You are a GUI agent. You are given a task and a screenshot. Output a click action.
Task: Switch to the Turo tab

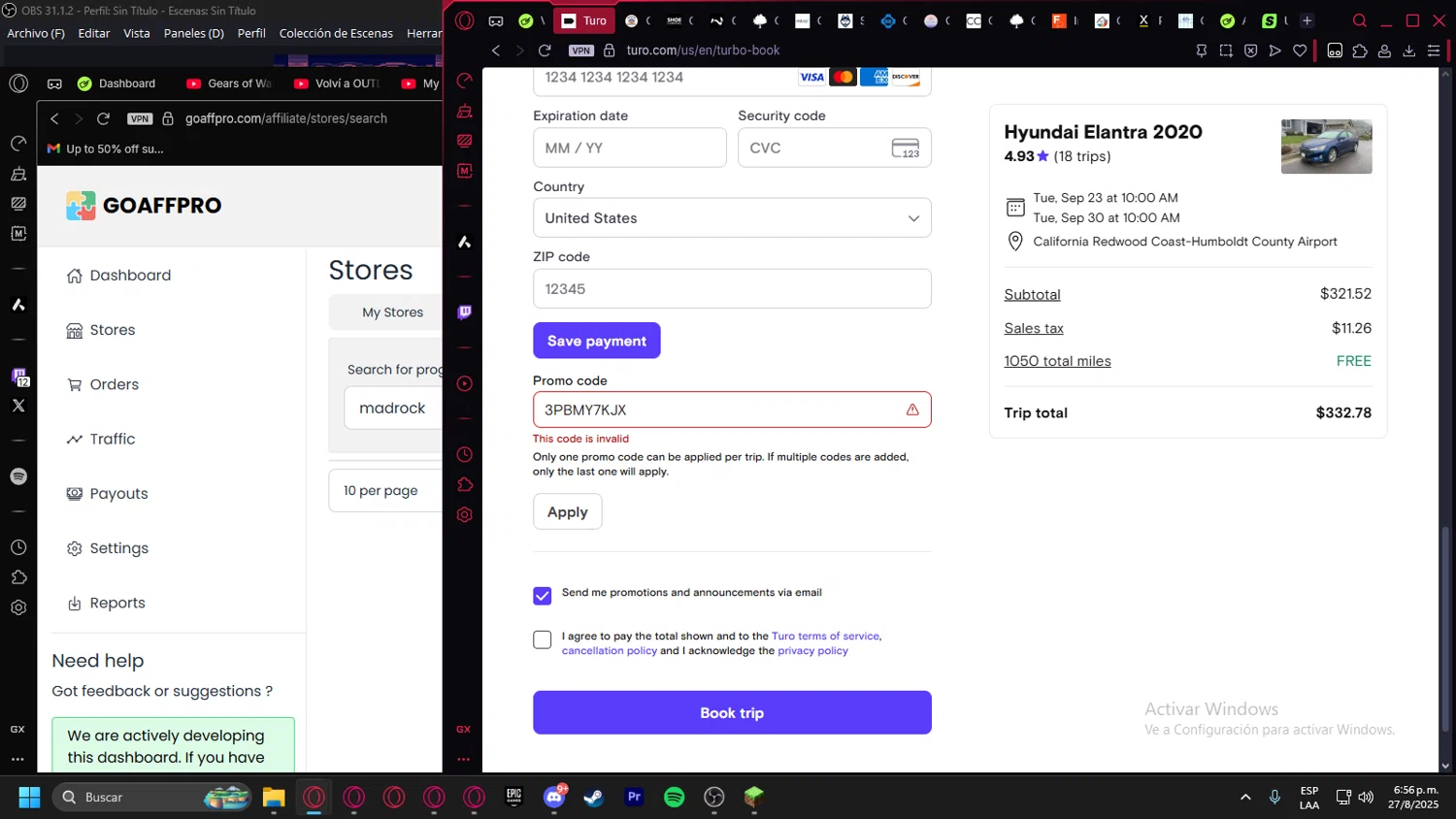pos(584,20)
